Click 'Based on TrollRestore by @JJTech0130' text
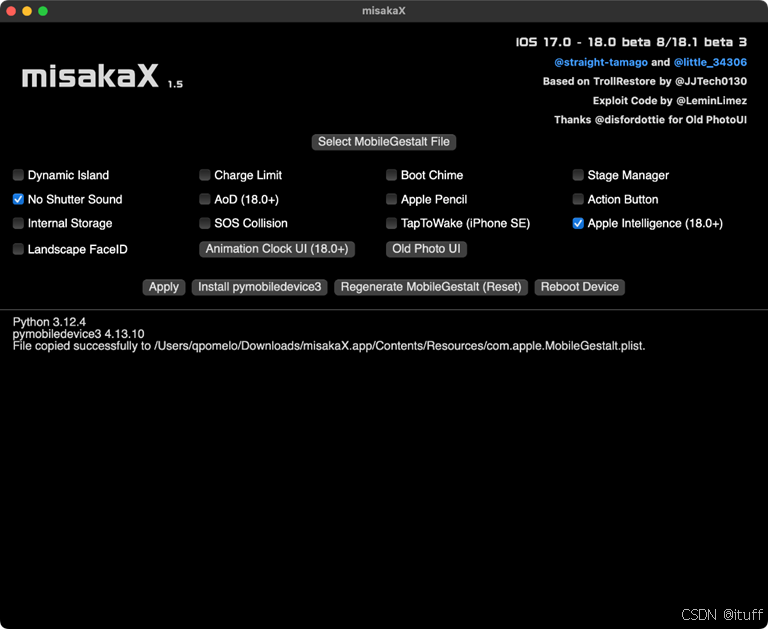 (x=645, y=81)
